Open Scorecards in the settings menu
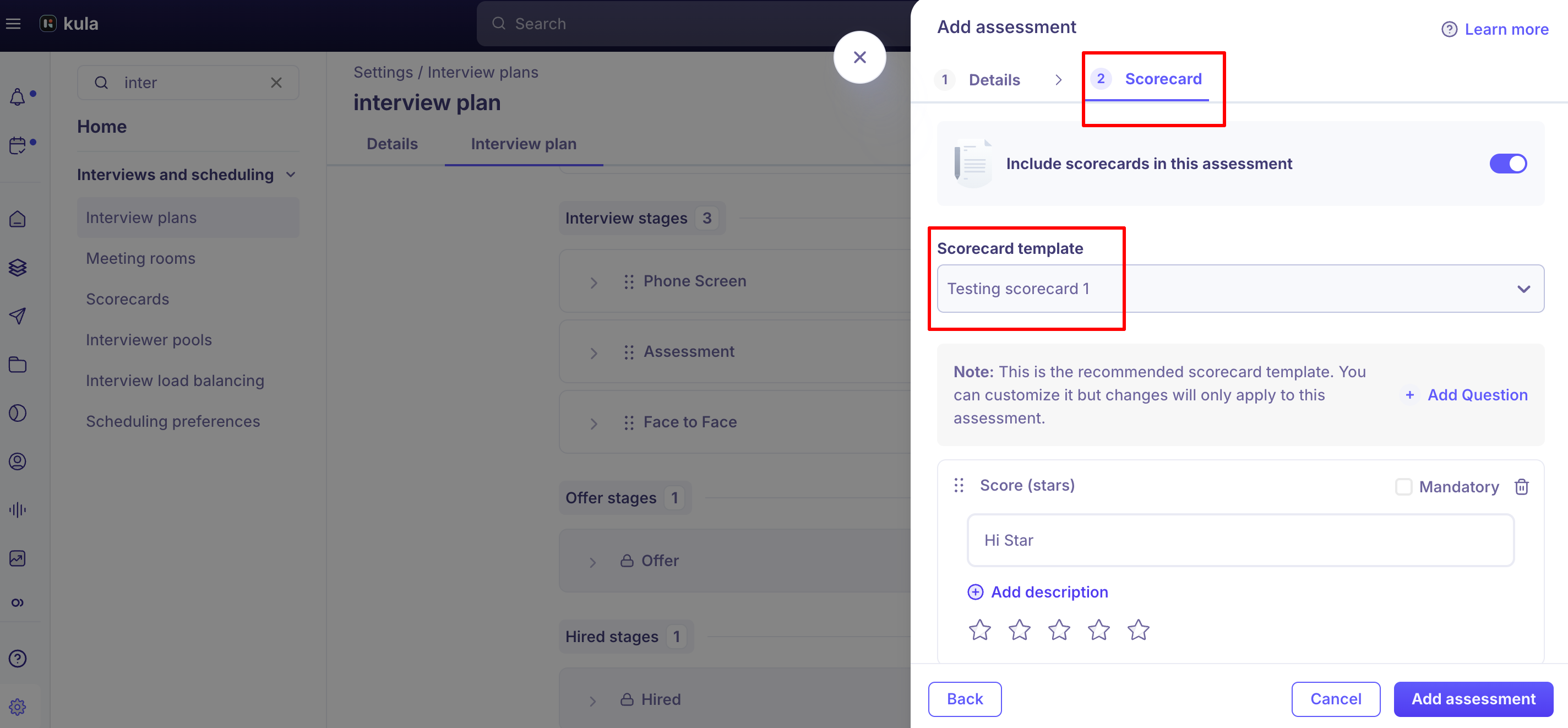The height and width of the screenshot is (728, 1568). pyautogui.click(x=127, y=299)
